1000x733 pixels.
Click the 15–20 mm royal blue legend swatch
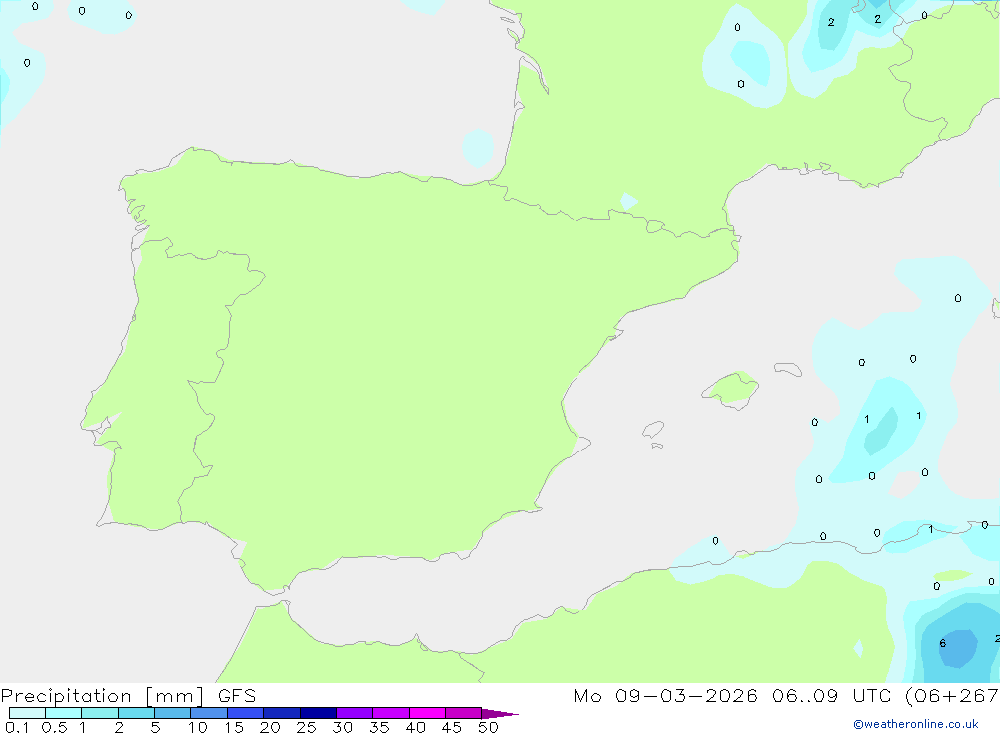click(246, 713)
